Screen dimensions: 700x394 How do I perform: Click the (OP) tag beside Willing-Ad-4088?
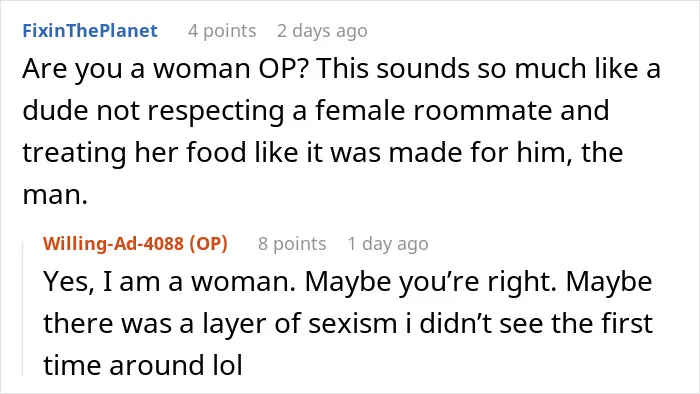pos(208,244)
